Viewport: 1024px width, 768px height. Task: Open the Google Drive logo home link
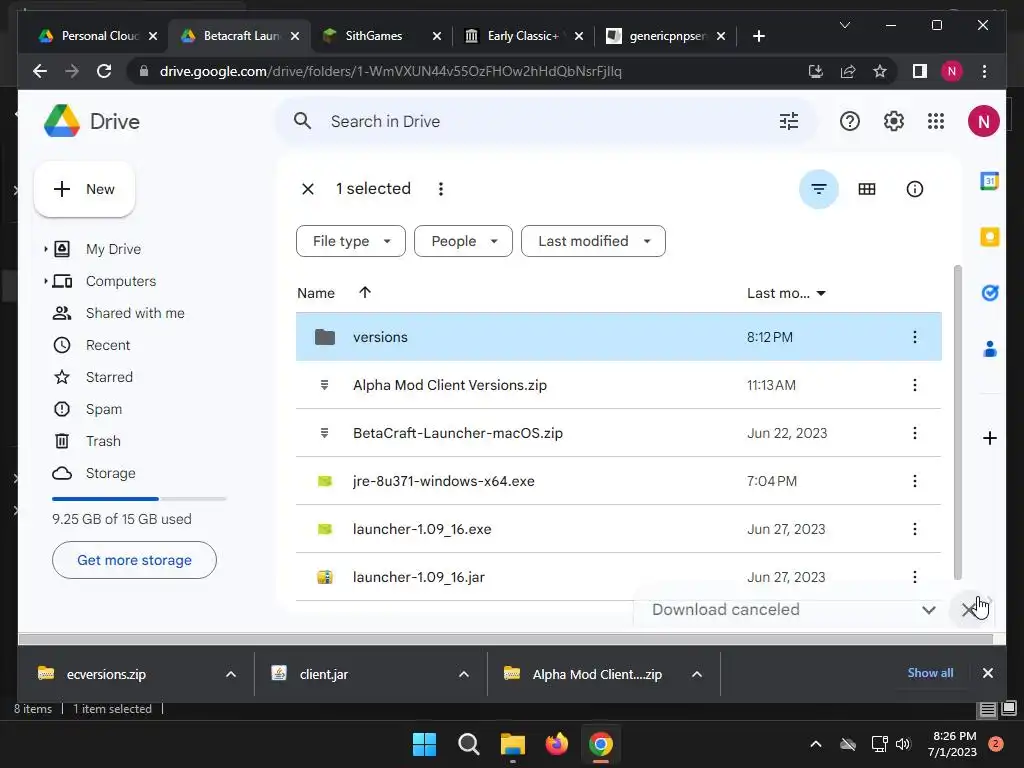(x=91, y=121)
